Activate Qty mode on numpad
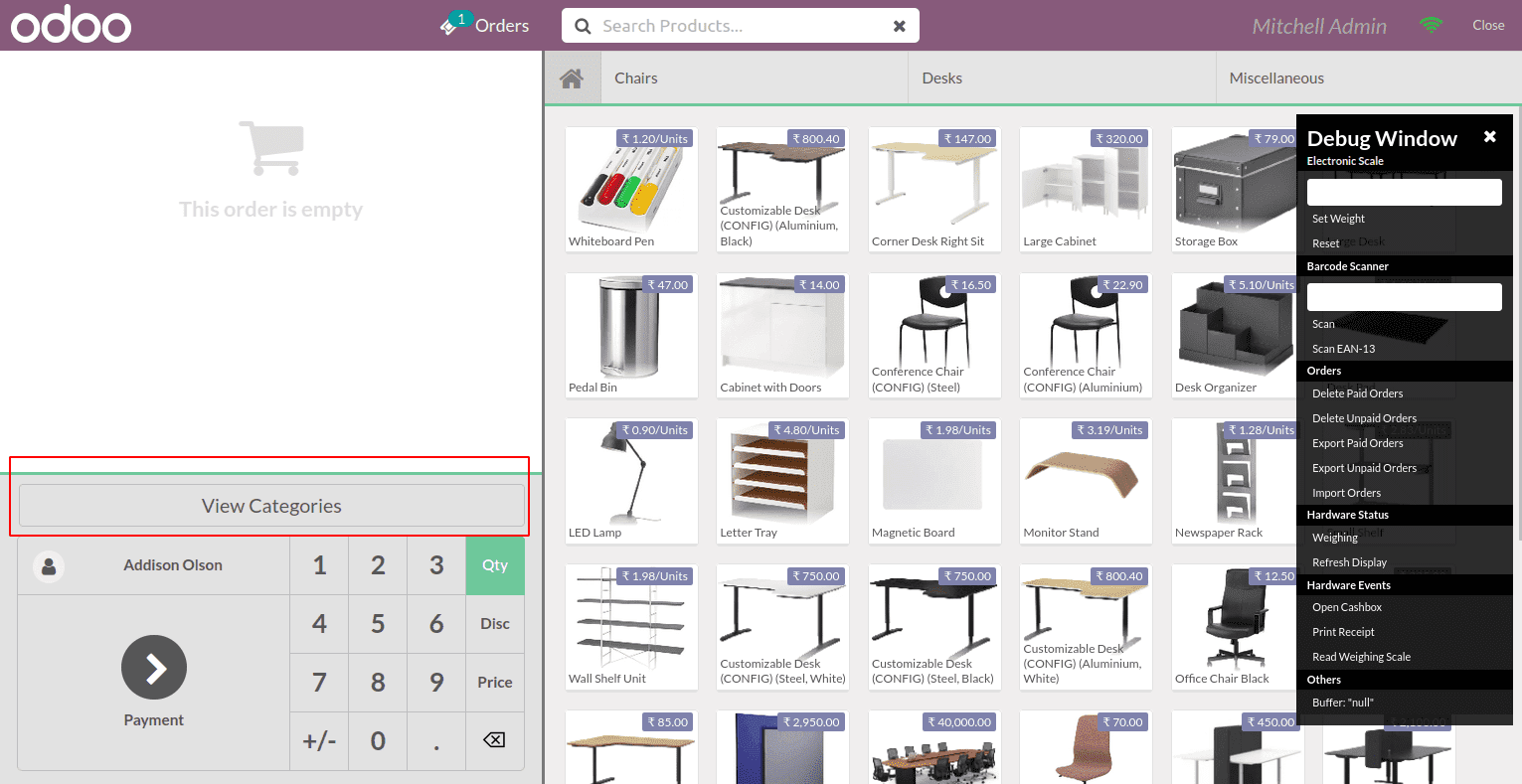This screenshot has width=1522, height=784. [x=495, y=565]
